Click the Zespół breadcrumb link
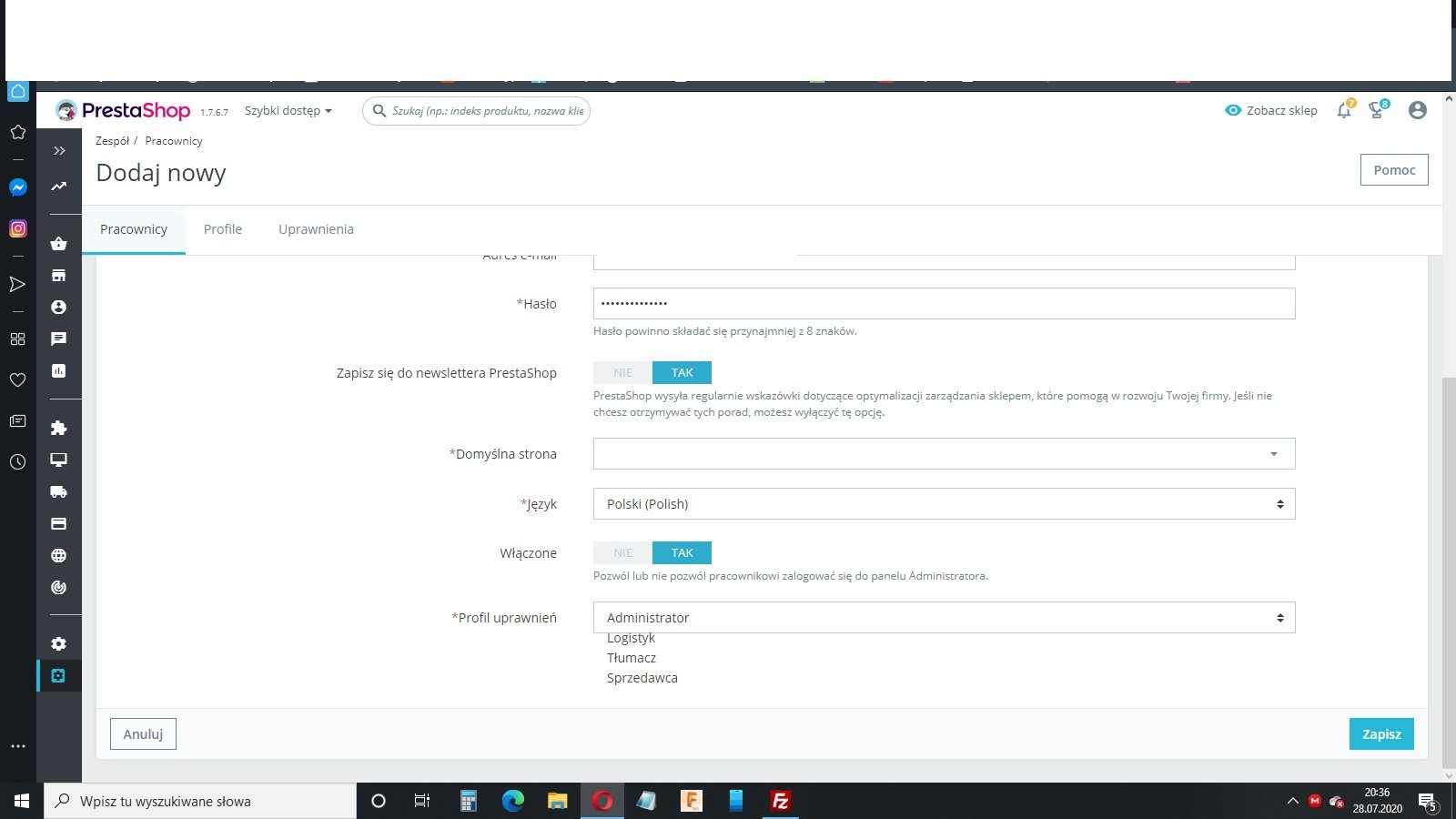The image size is (1456, 819). (x=113, y=141)
